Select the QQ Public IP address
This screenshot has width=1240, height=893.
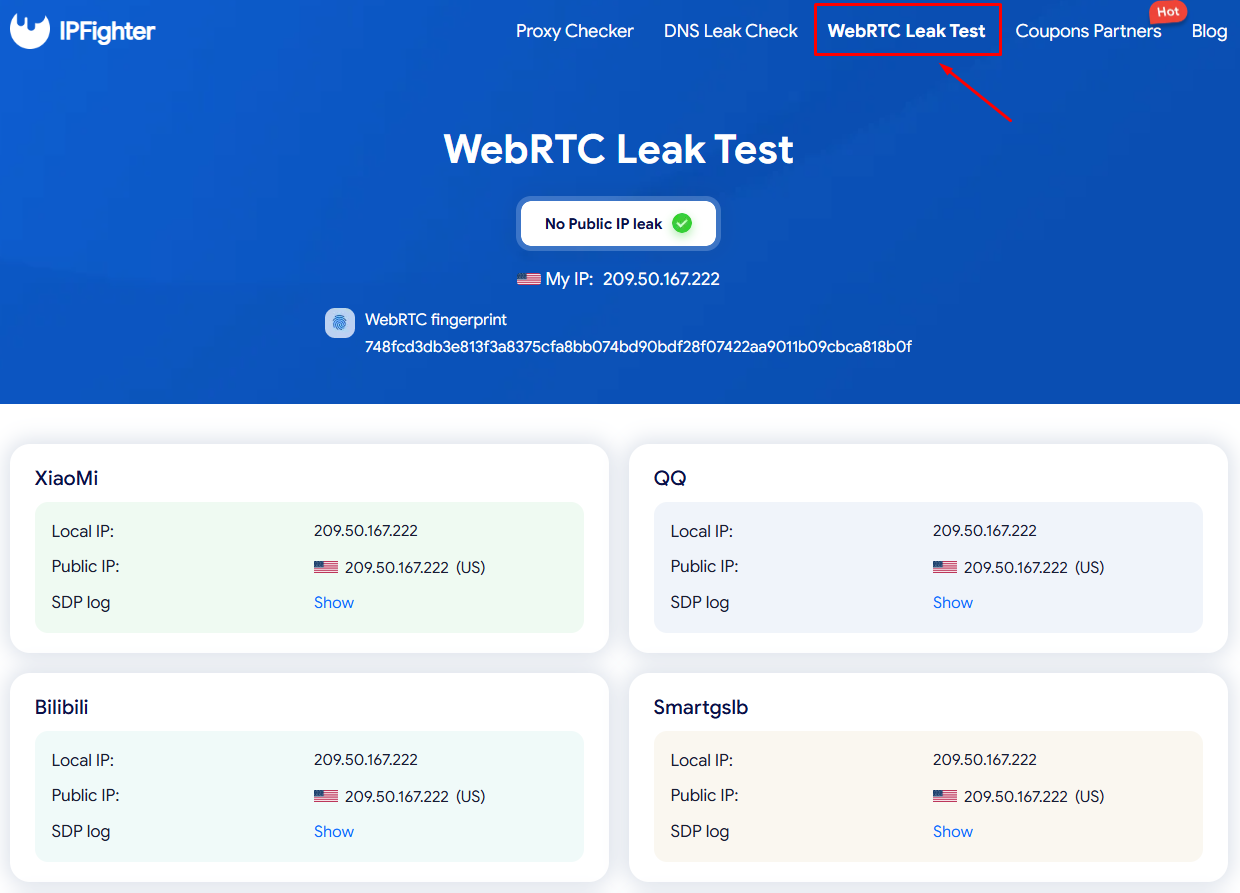tap(1016, 567)
